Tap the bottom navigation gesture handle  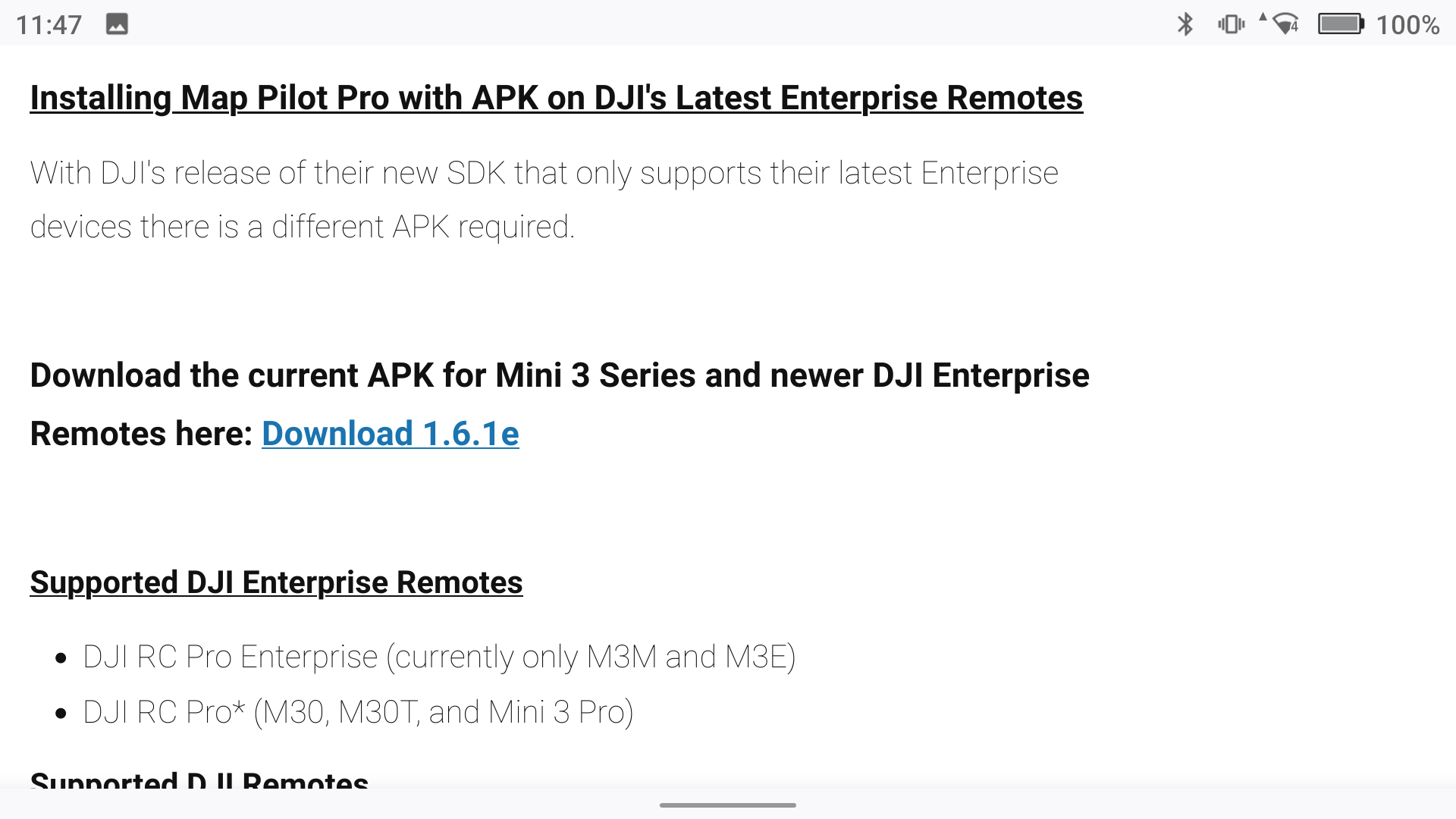click(x=728, y=805)
